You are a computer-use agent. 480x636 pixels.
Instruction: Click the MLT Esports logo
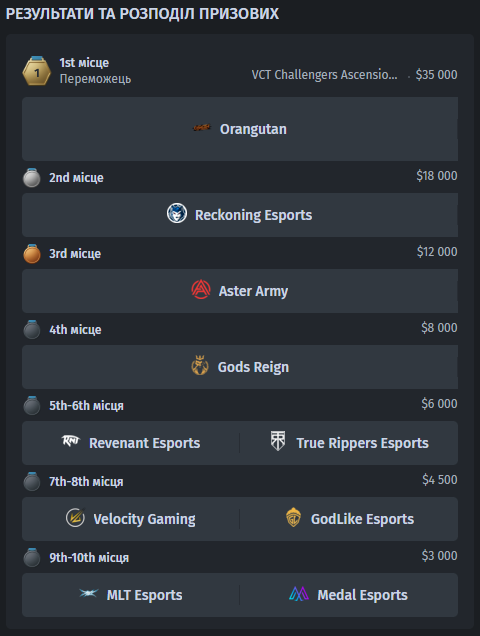pyautogui.click(x=88, y=593)
